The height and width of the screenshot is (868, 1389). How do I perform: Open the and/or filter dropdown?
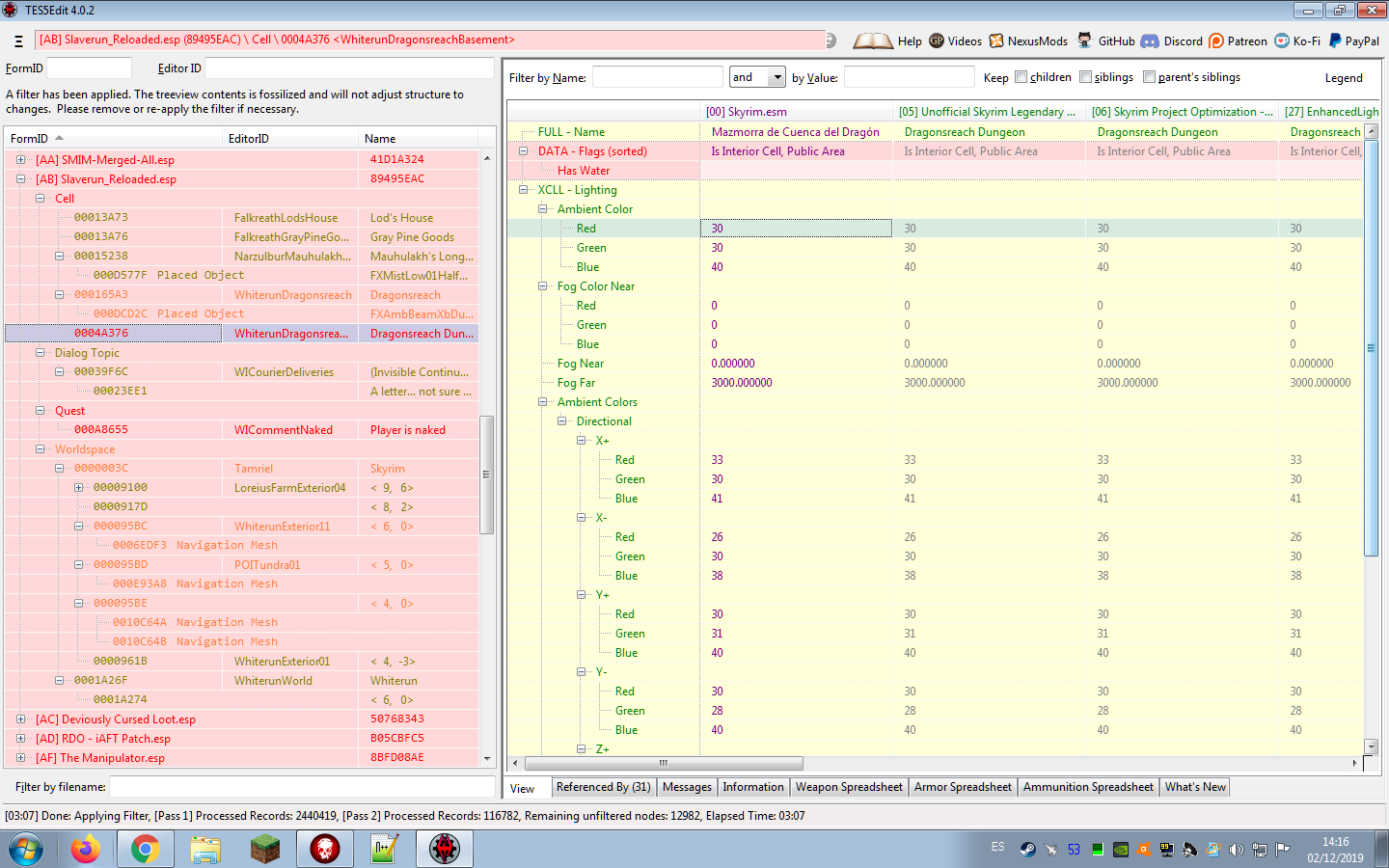point(776,77)
